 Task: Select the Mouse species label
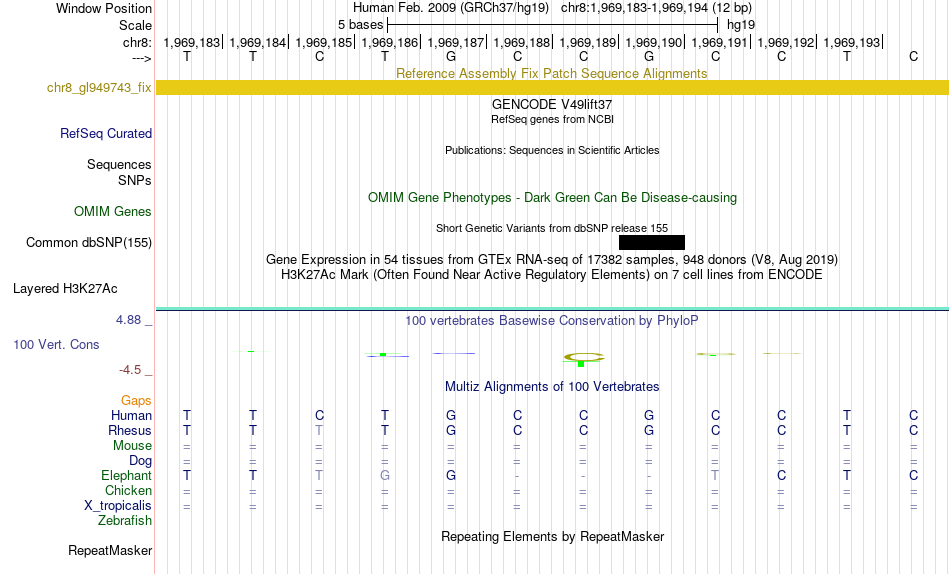pyautogui.click(x=132, y=446)
